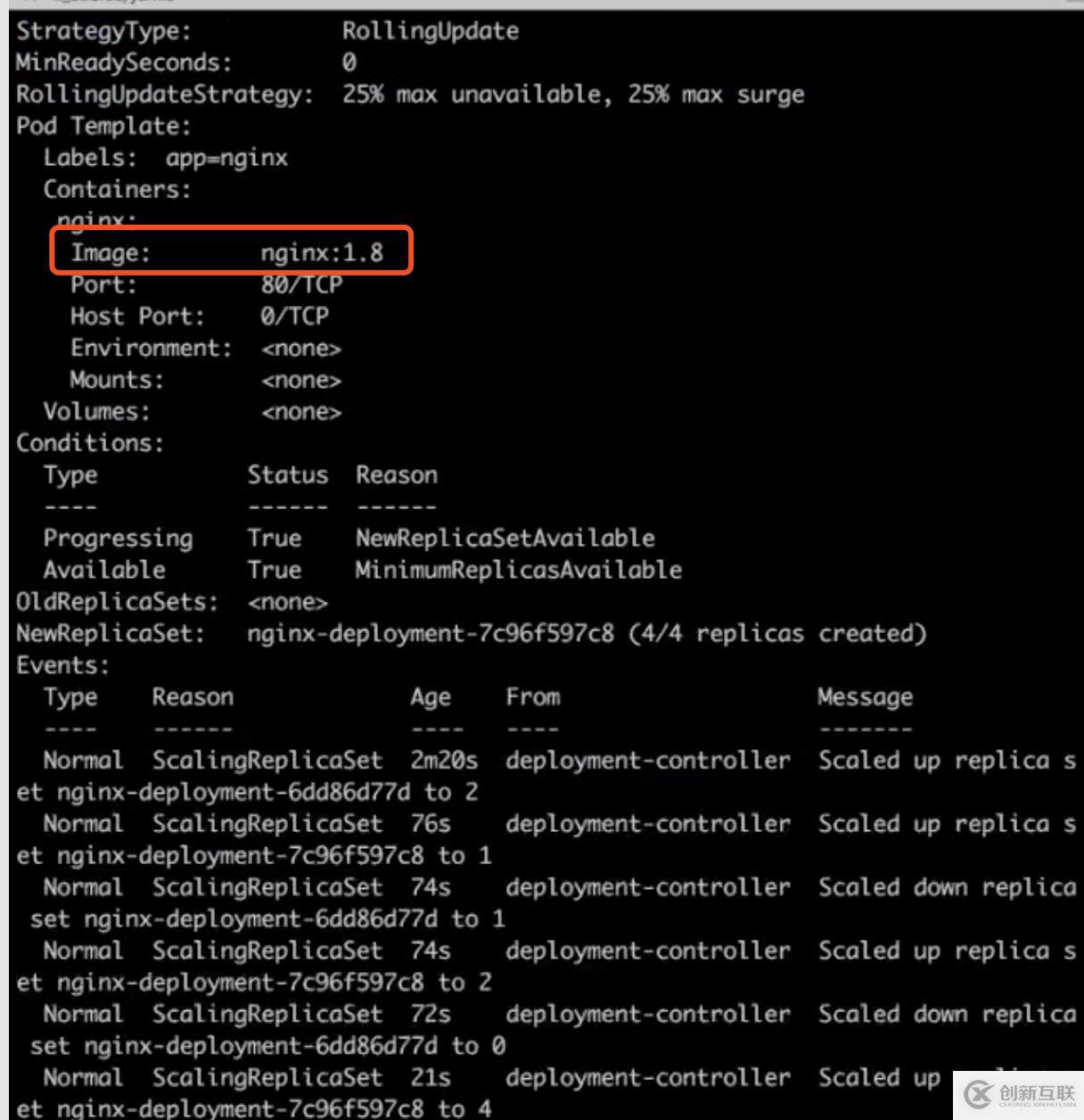
Task: Click the Message column header
Action: coord(865,697)
